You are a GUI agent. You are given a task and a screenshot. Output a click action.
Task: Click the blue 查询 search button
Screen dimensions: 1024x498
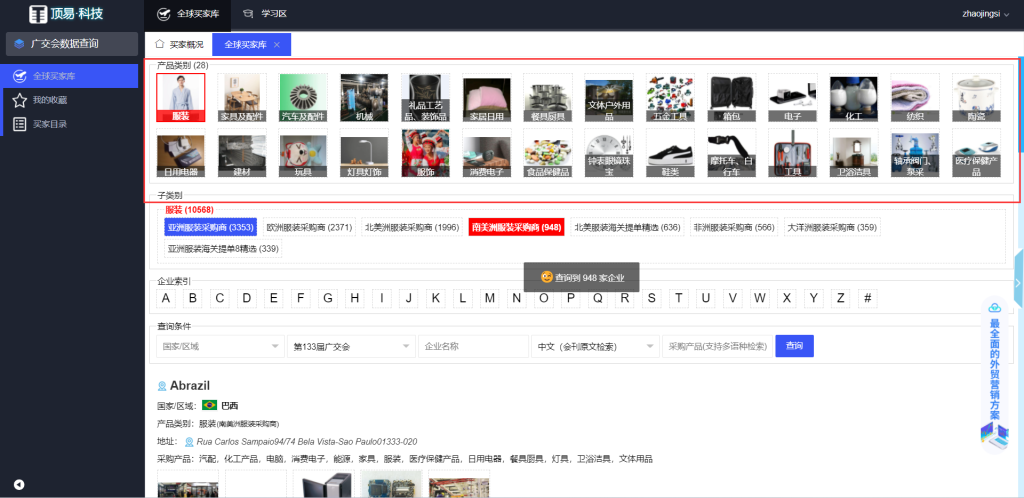(x=794, y=346)
